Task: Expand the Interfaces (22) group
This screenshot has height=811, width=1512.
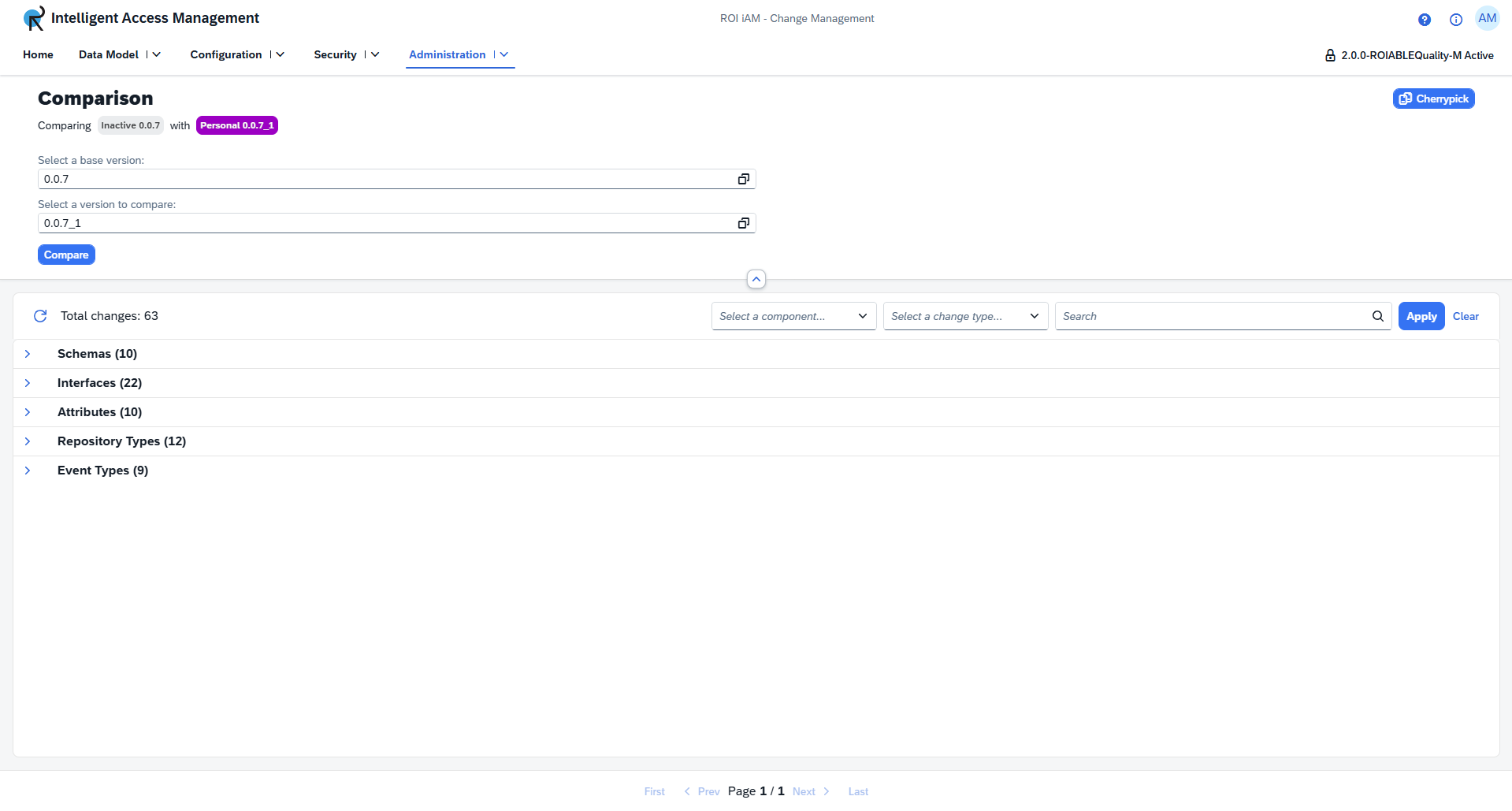Action: tap(28, 383)
